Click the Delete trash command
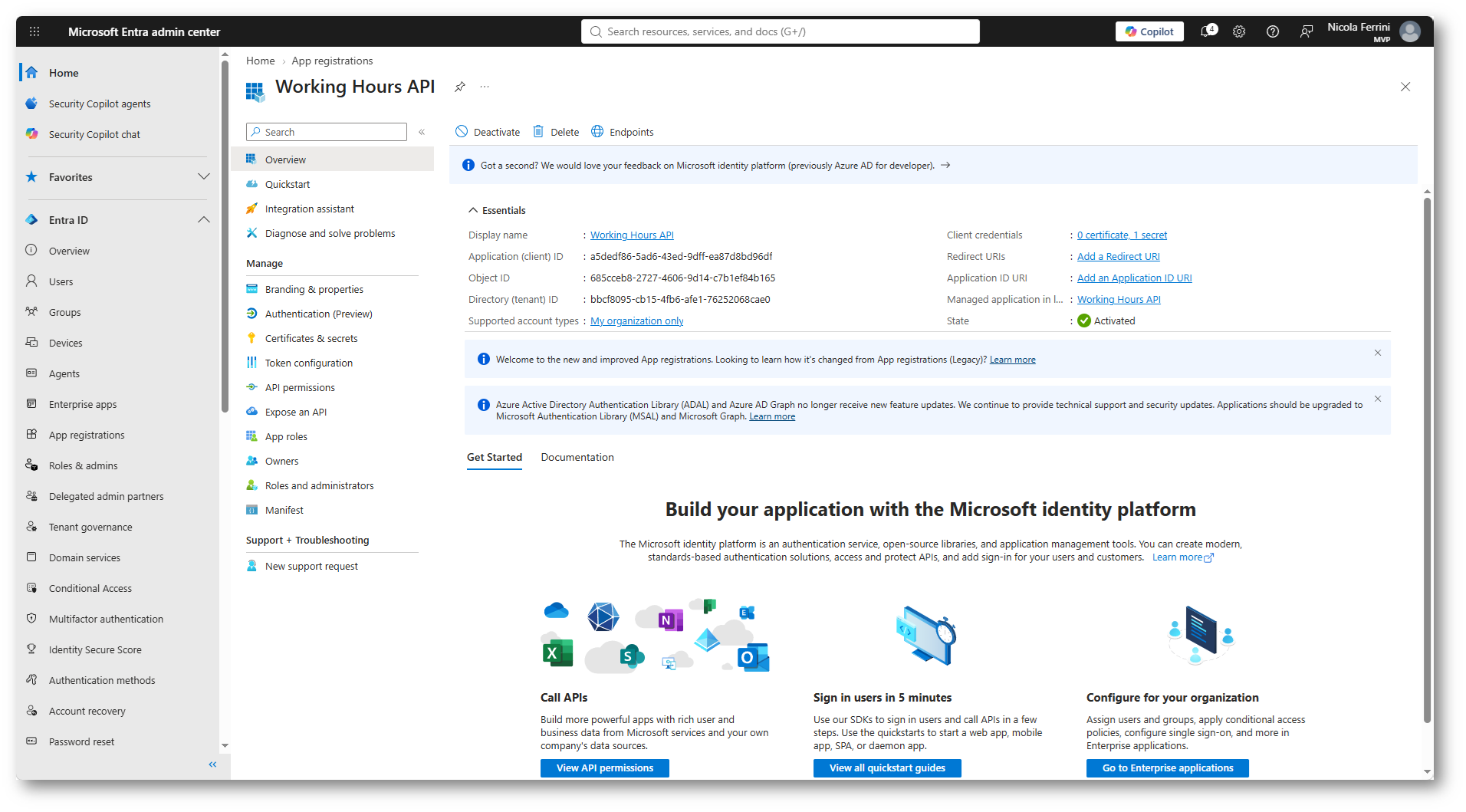Screen dimensions: 1466x812 556,132
